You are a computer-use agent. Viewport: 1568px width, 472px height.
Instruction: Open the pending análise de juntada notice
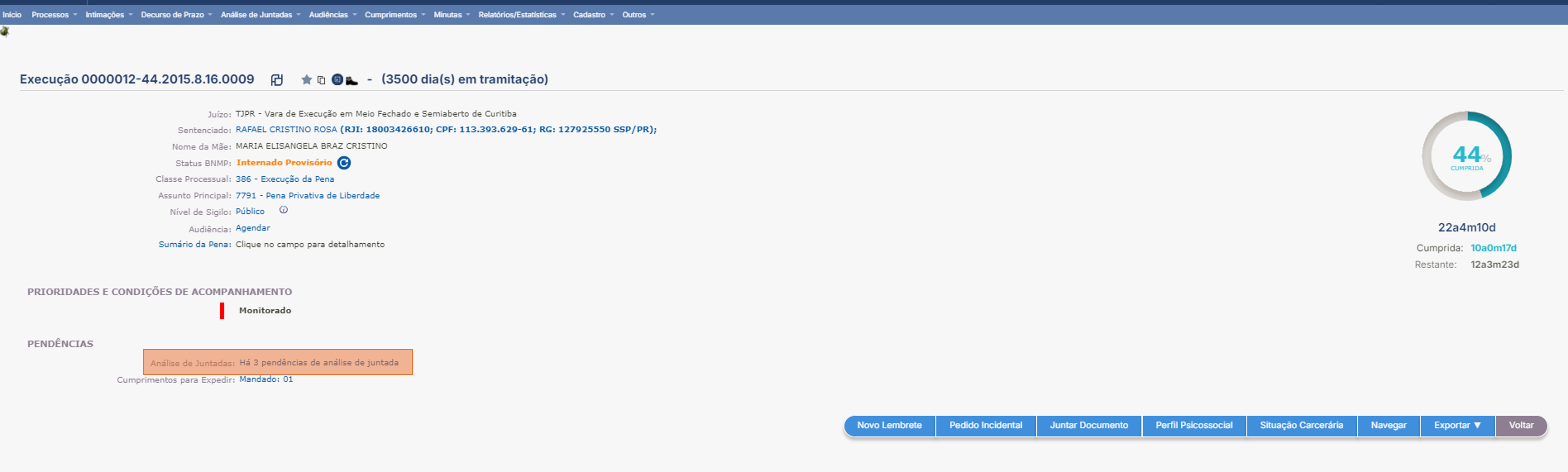coord(278,363)
